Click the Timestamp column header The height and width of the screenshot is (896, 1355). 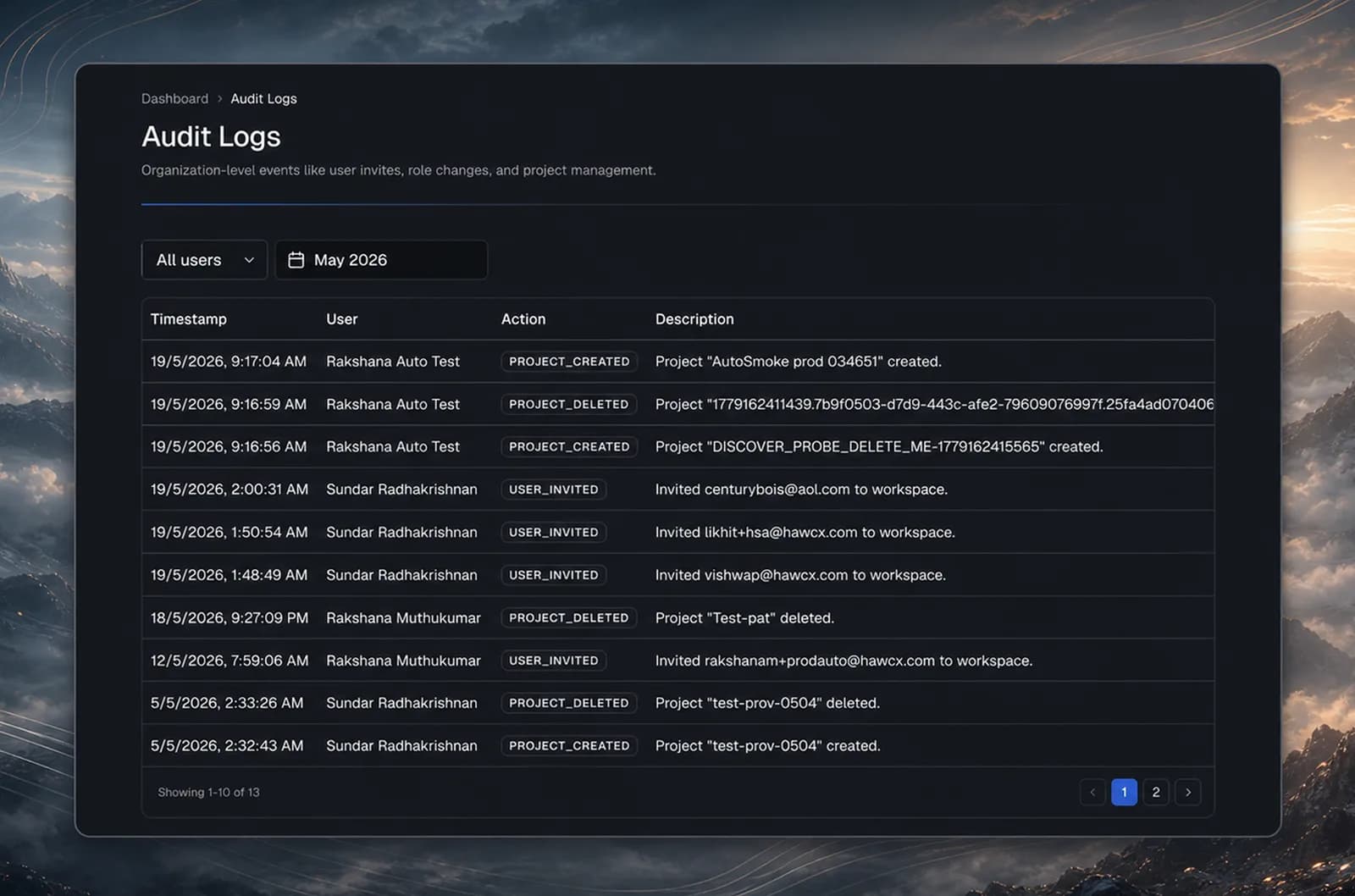[x=189, y=319]
